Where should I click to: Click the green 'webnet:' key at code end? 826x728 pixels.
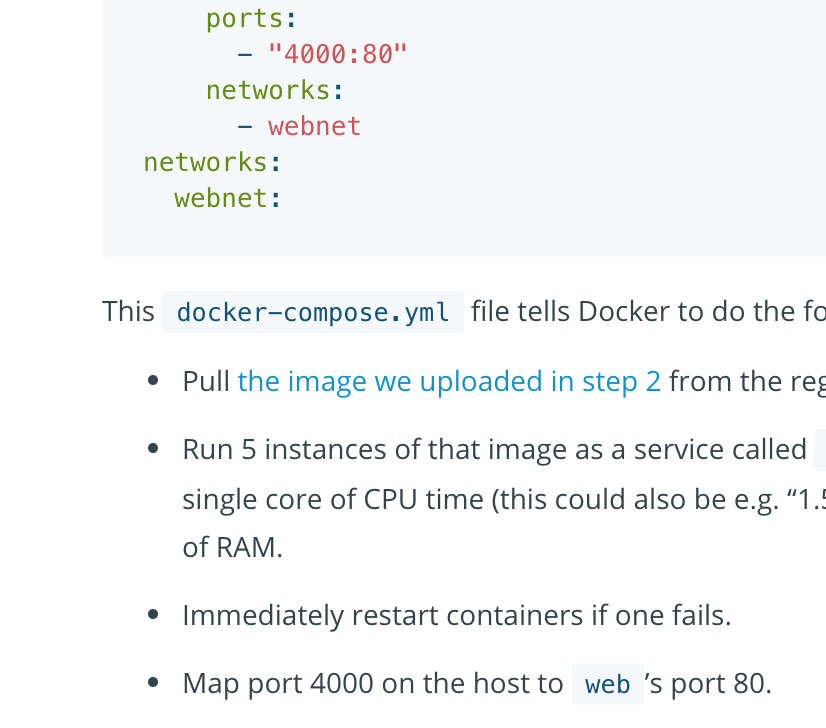228,199
